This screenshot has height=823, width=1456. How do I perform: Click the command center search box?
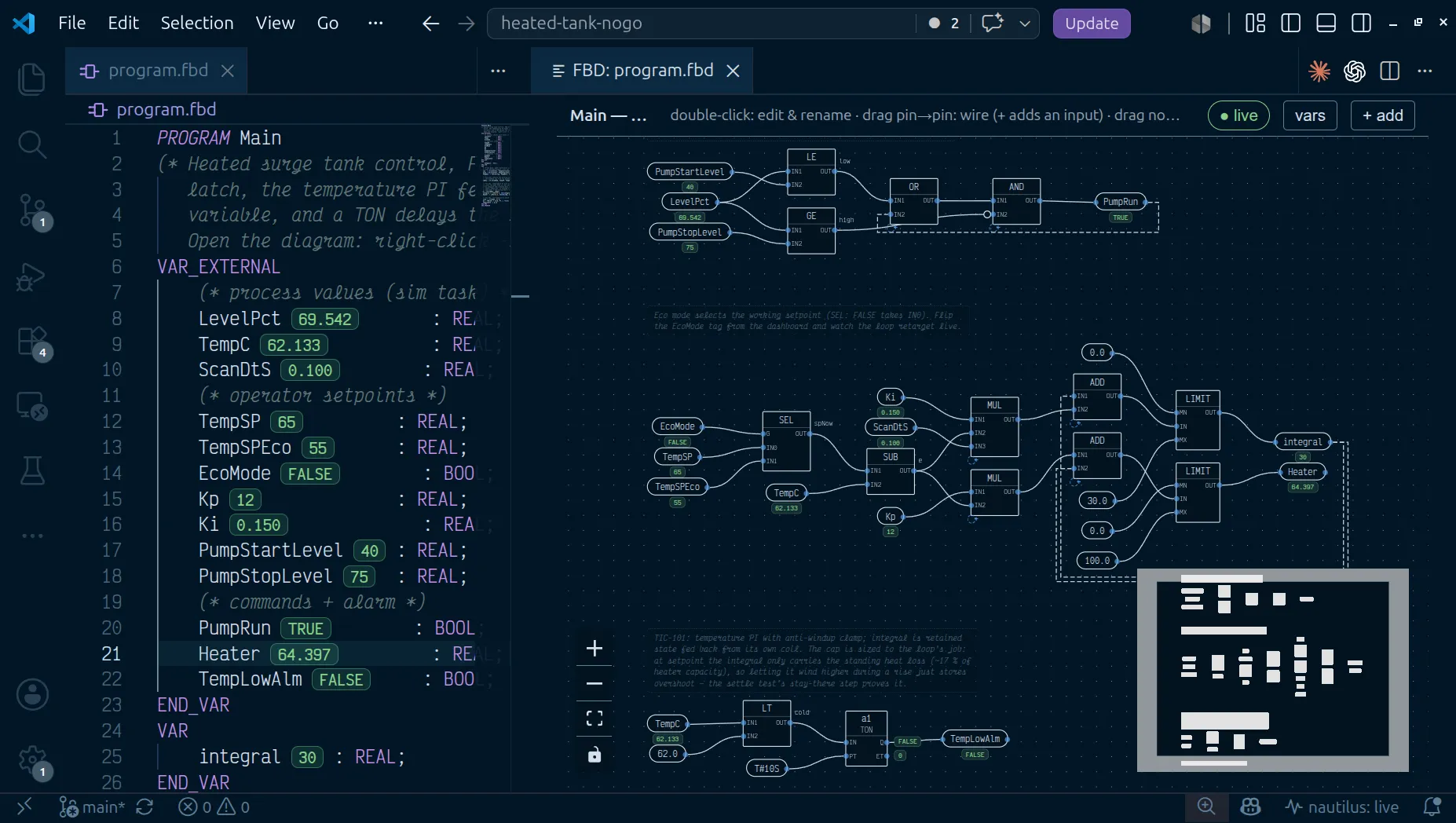click(x=701, y=24)
